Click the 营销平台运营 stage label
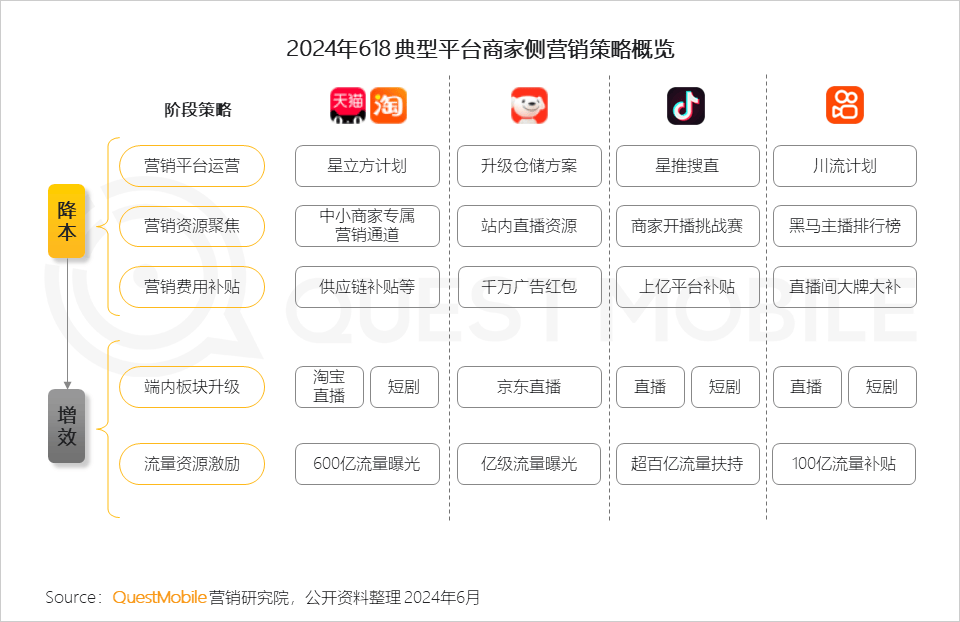Viewport: 960px width, 622px height. pos(191,166)
